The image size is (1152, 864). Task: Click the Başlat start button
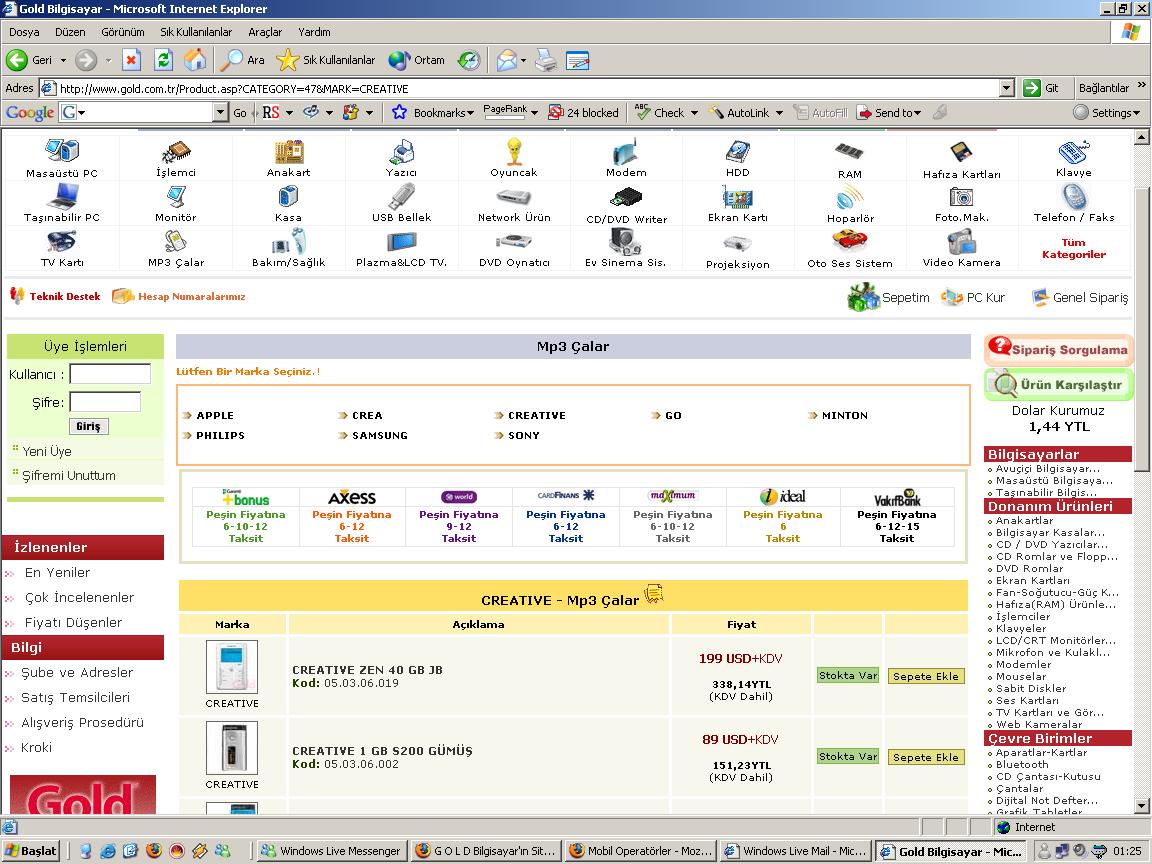[30, 851]
